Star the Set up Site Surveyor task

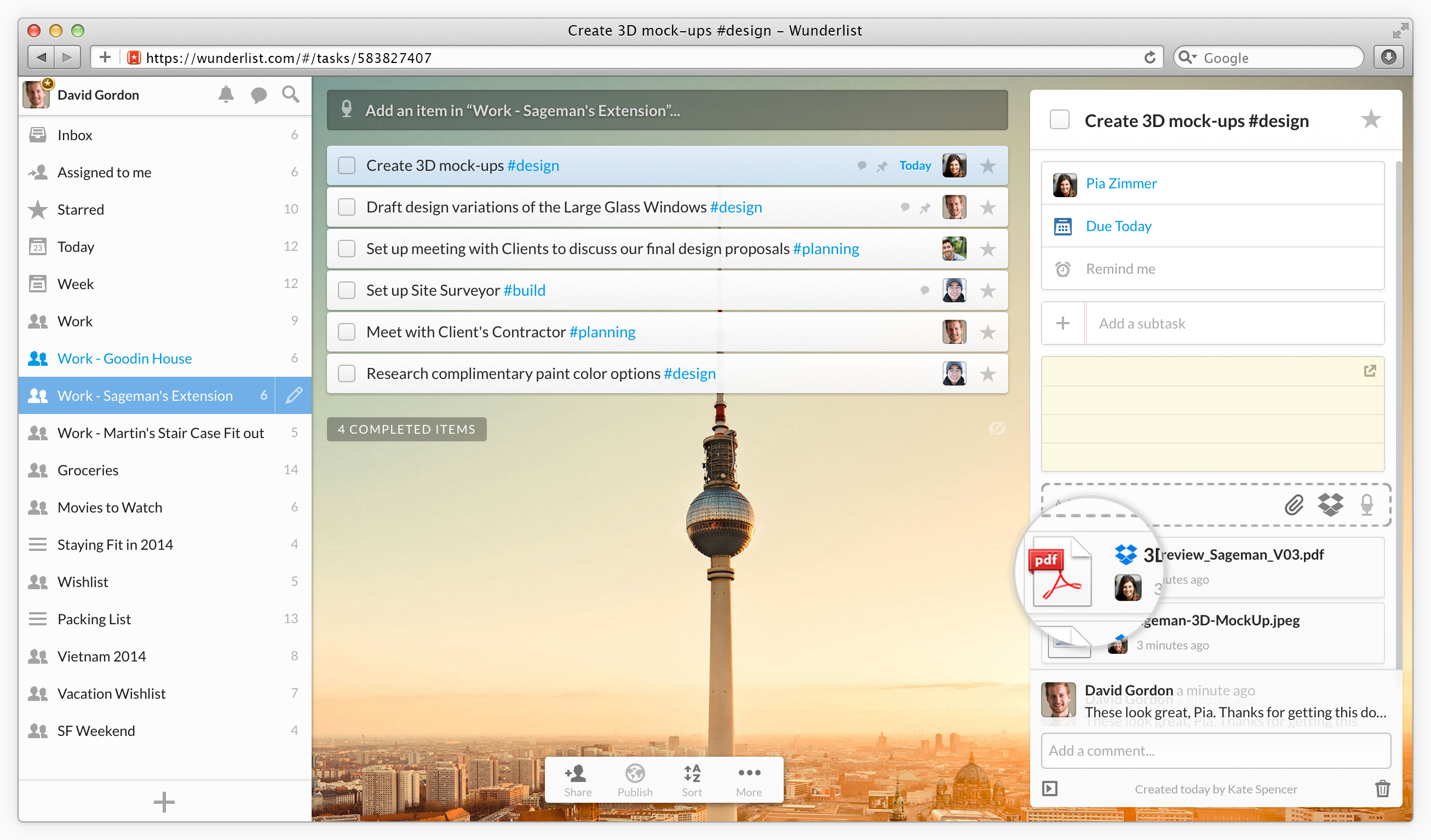click(x=987, y=290)
